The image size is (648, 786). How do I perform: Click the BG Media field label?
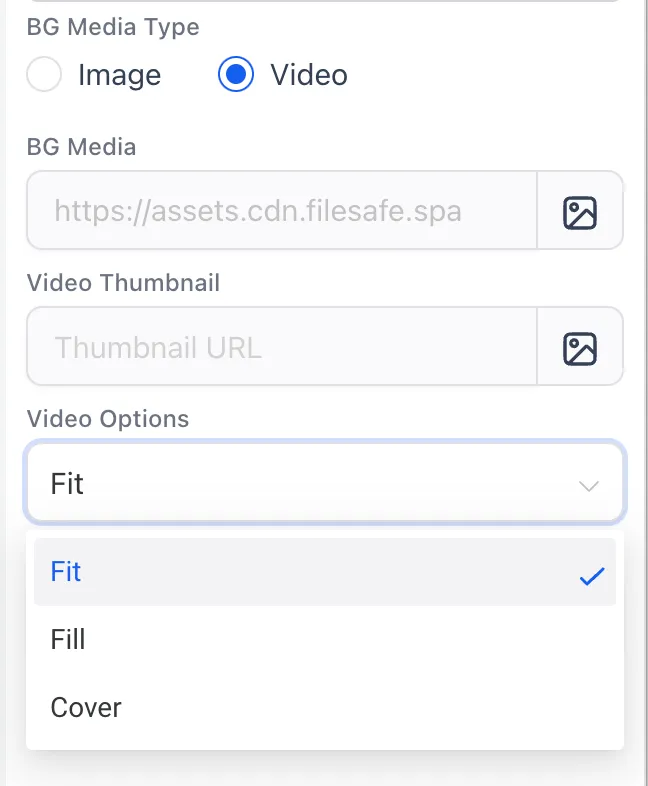81,147
